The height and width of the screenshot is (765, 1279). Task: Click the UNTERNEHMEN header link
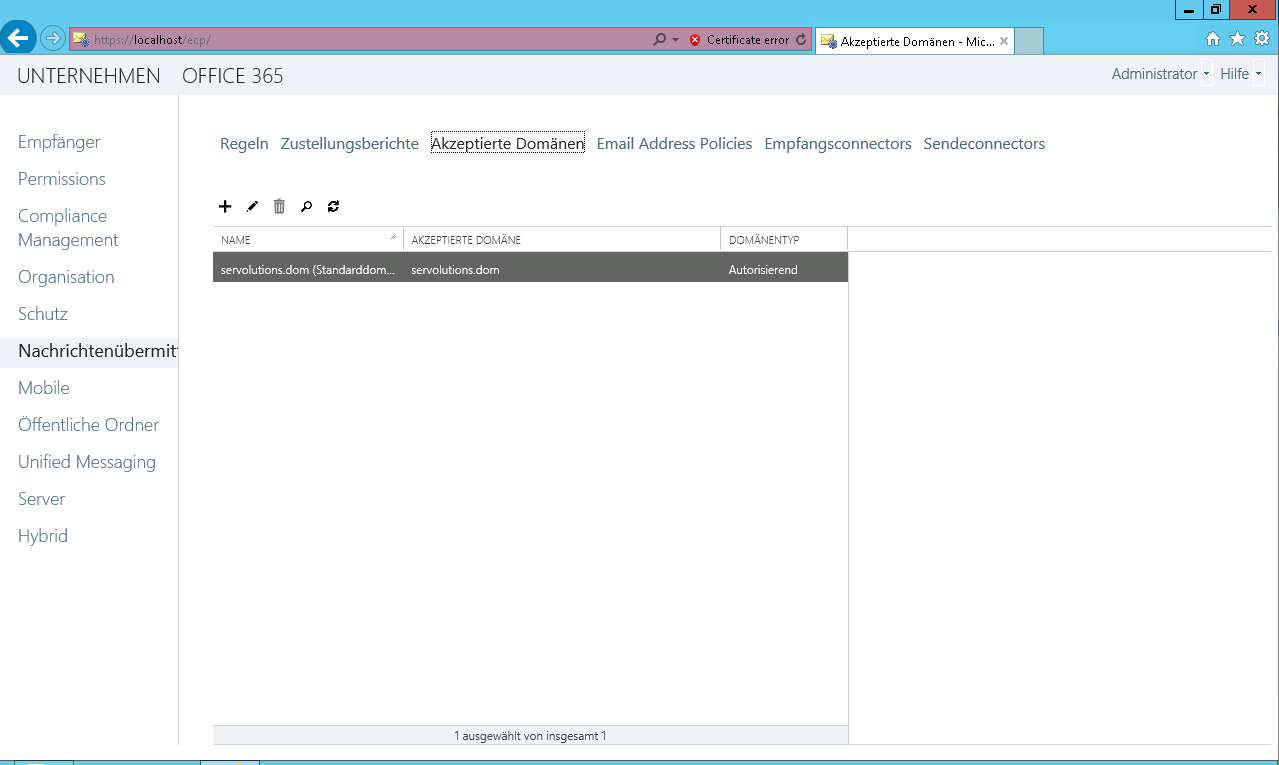[89, 76]
